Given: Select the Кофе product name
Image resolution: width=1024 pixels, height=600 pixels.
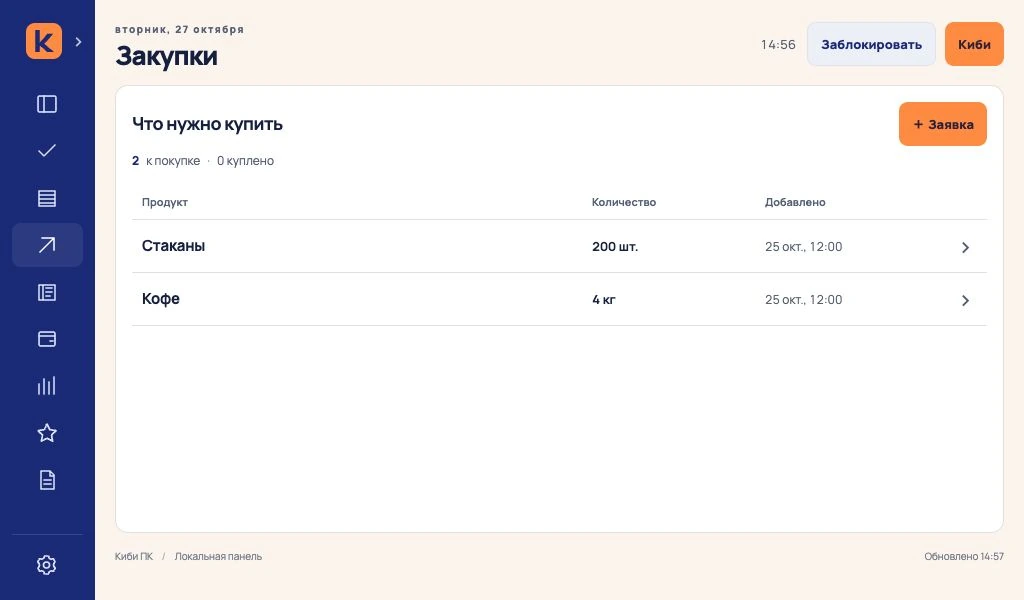Looking at the screenshot, I should coord(161,299).
